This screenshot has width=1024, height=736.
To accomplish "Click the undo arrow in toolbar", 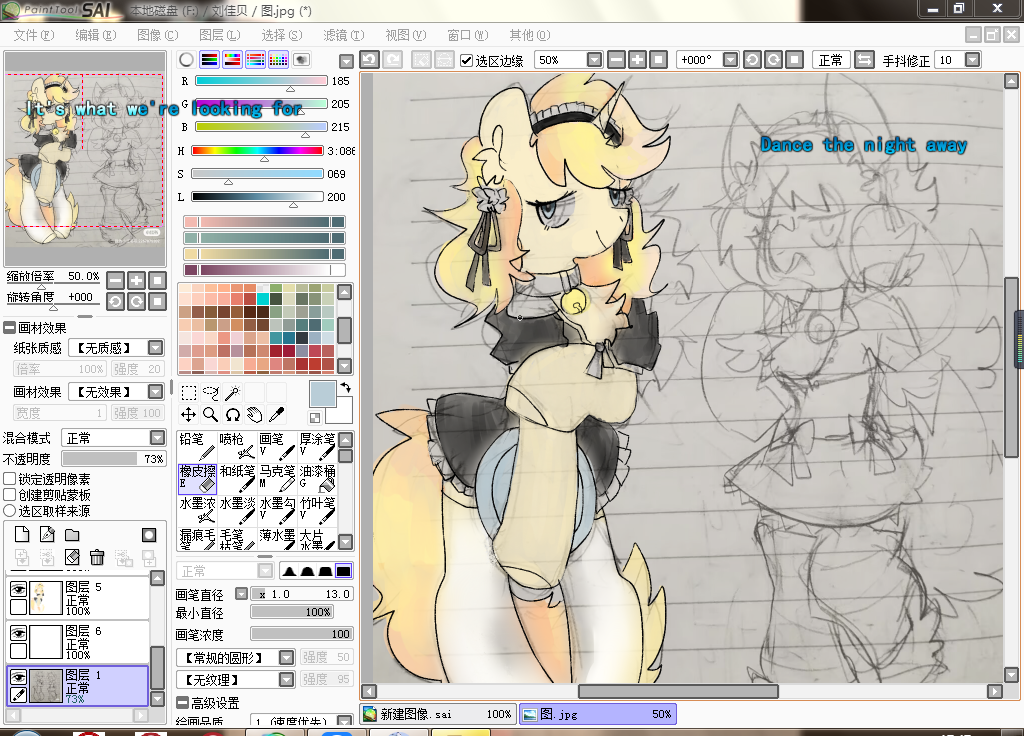I will click(x=369, y=59).
